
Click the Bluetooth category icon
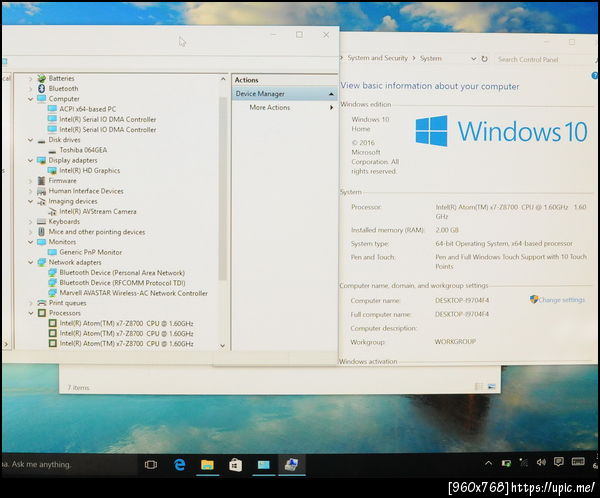pos(41,88)
